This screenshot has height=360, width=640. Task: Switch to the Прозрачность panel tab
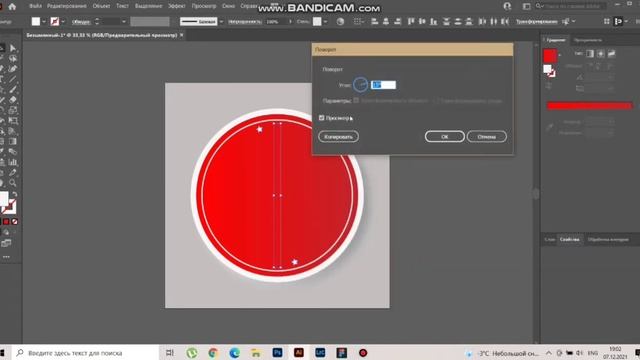(x=588, y=40)
